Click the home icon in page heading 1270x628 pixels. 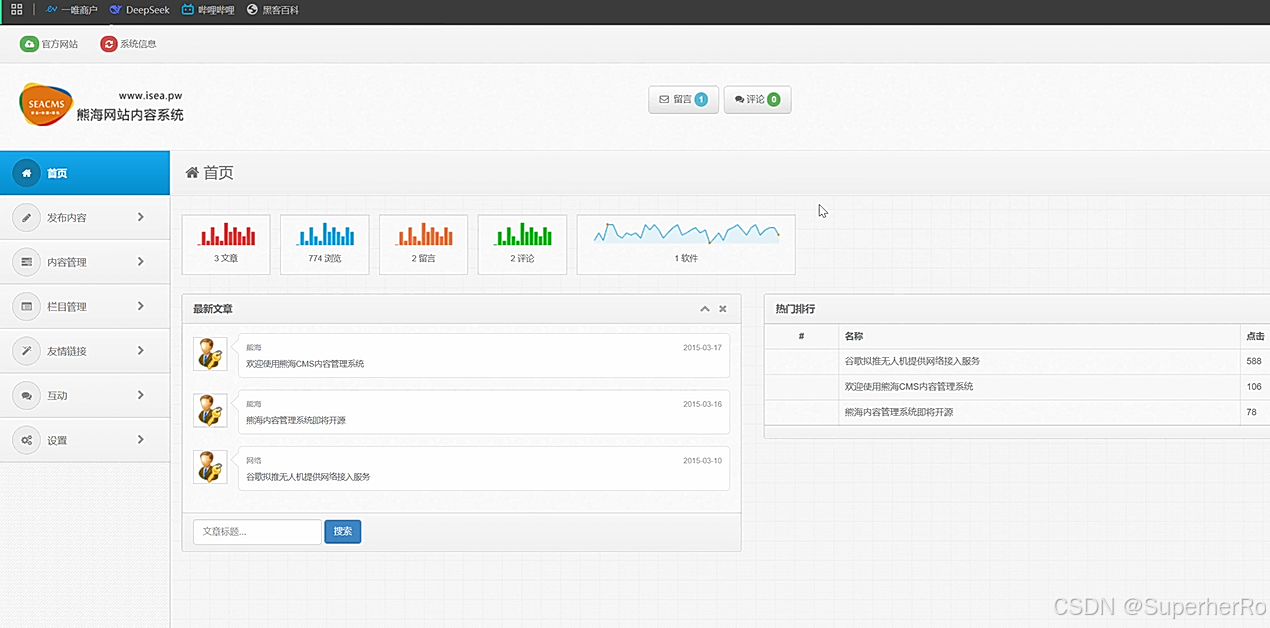click(x=192, y=173)
